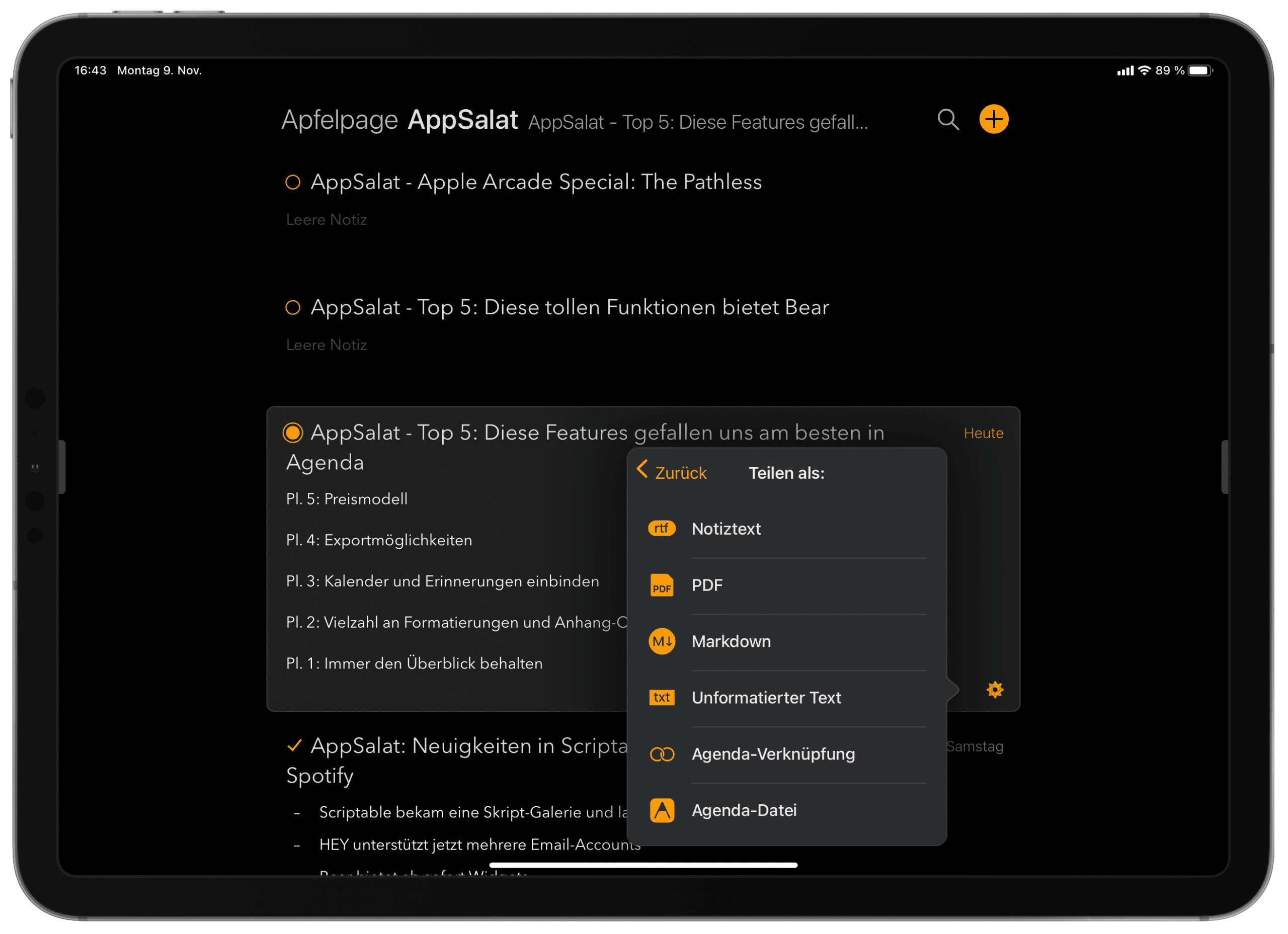This screenshot has height=934, width=1288.
Task: Tap the Zurück back button label
Action: (680, 473)
